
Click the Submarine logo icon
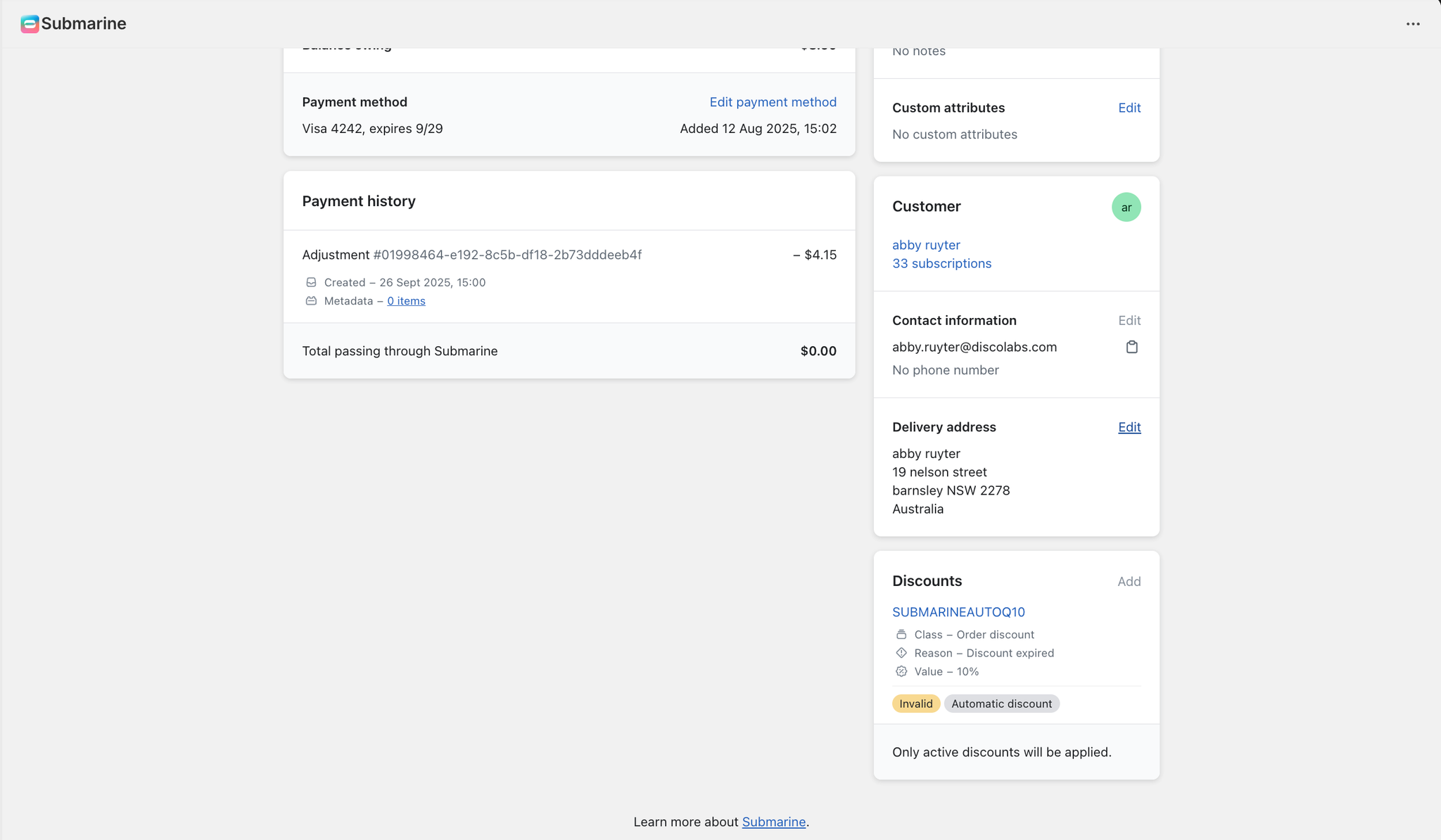30,24
